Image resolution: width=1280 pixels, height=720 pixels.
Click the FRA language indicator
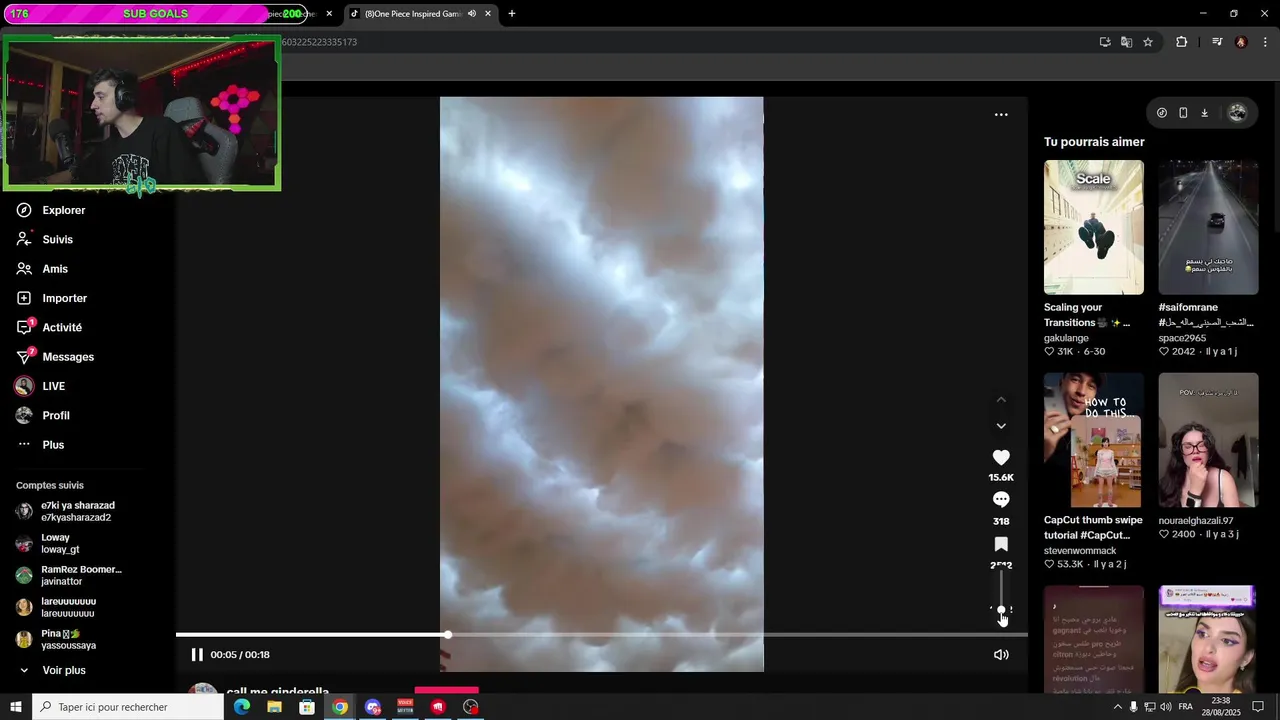1185,707
